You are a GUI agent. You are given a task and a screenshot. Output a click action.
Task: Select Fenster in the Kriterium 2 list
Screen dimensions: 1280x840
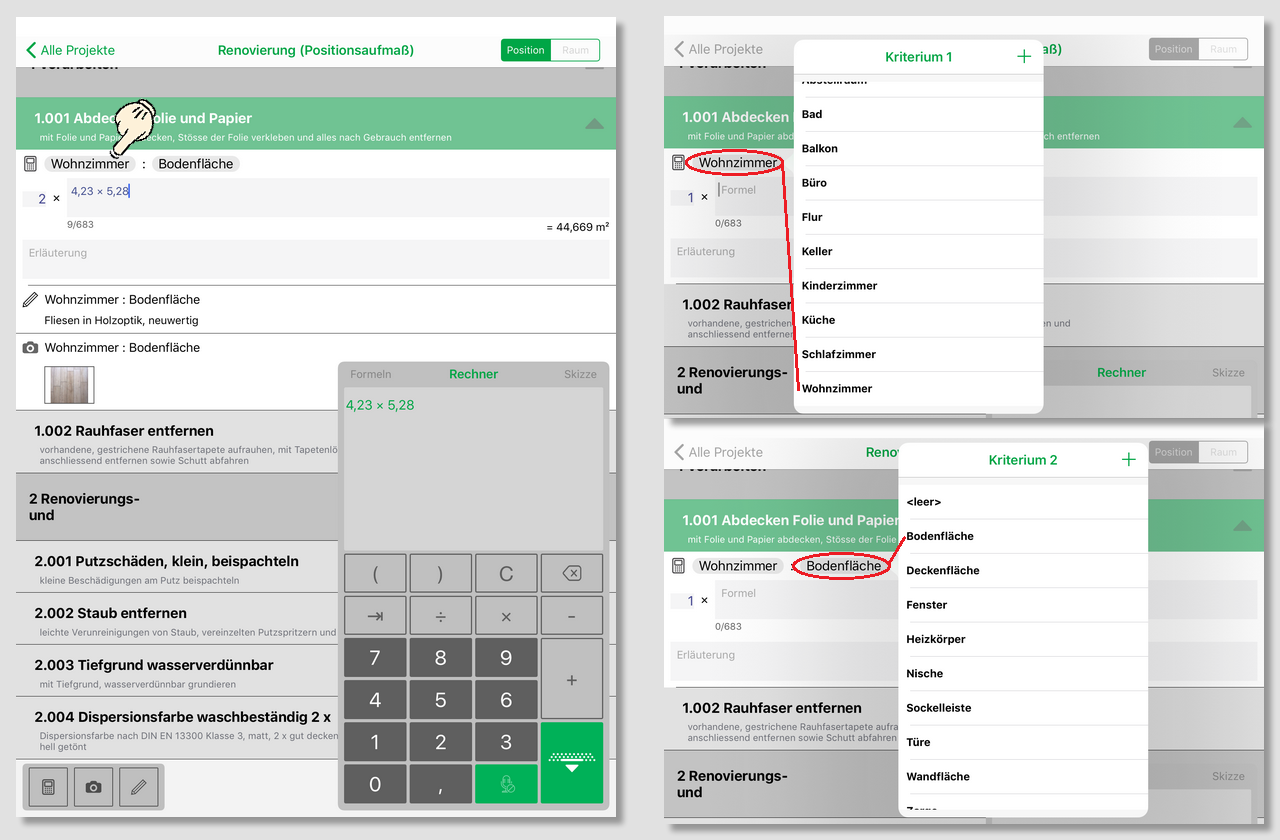click(x=926, y=605)
